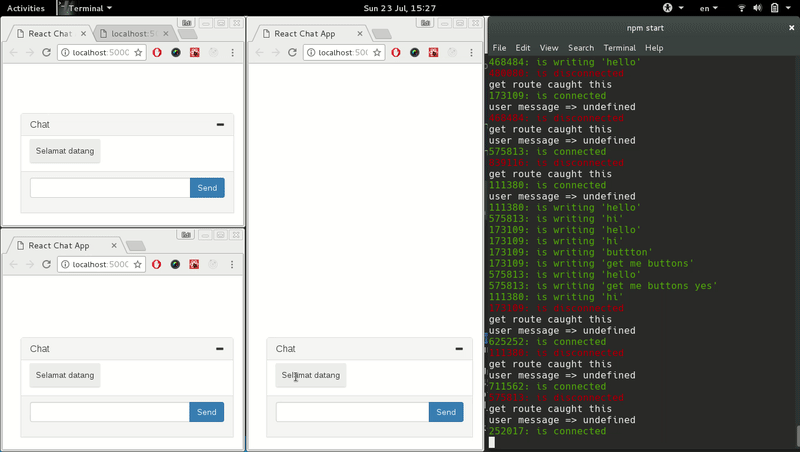Image resolution: width=800 pixels, height=452 pixels.
Task: Click Opera extension icon in bottom-left browser
Action: tap(157, 264)
